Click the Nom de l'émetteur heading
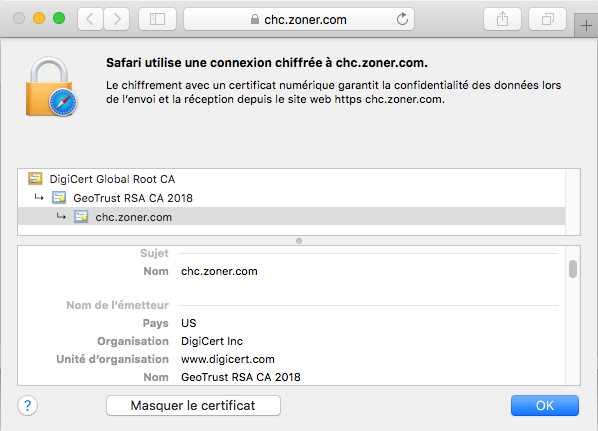The height and width of the screenshot is (431, 598). 117,305
